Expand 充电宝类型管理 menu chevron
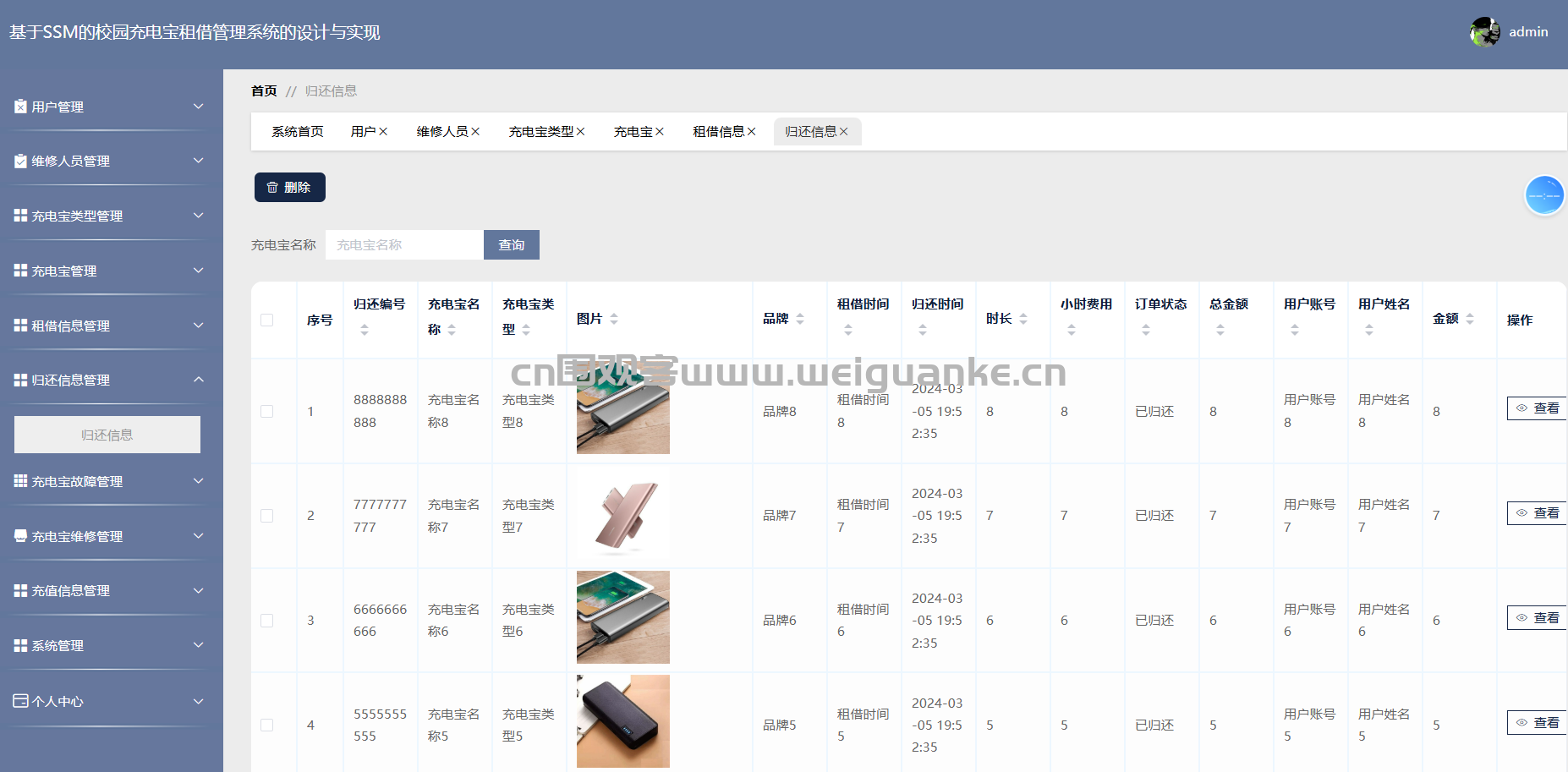This screenshot has width=1568, height=772. point(199,216)
